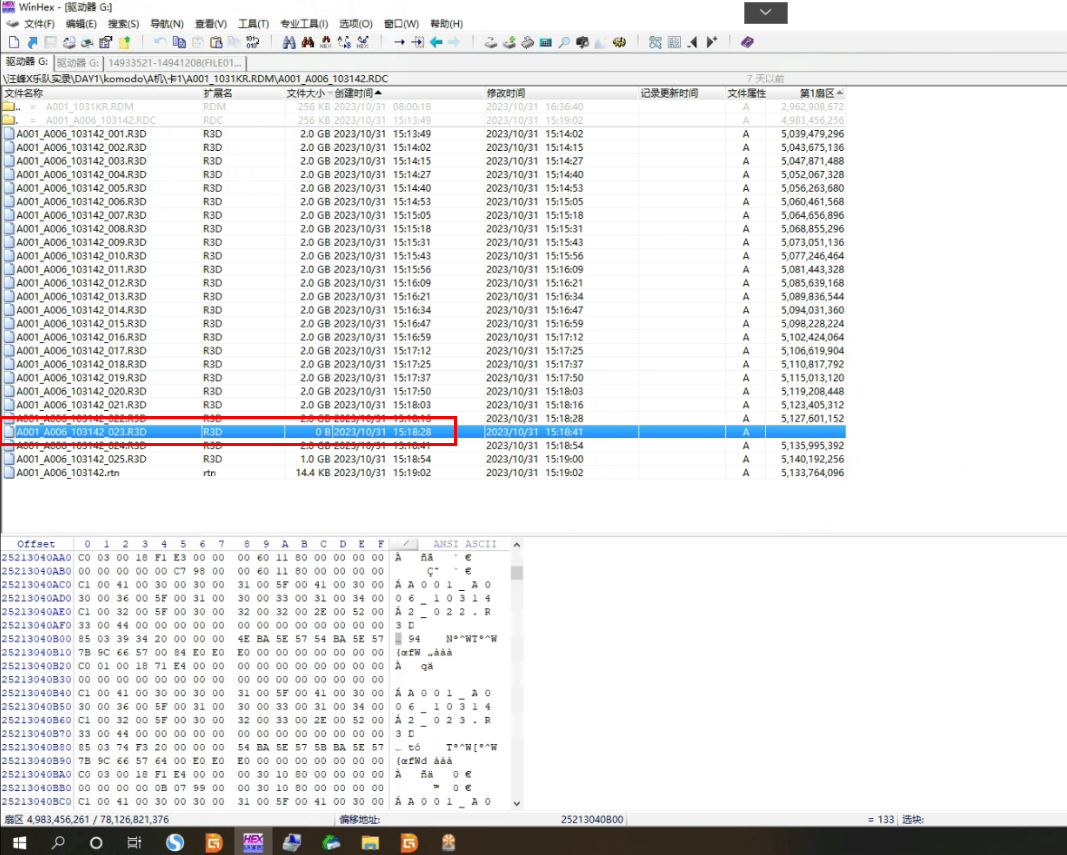Click the hex pane vertical scrollbar thumb

pos(516,572)
